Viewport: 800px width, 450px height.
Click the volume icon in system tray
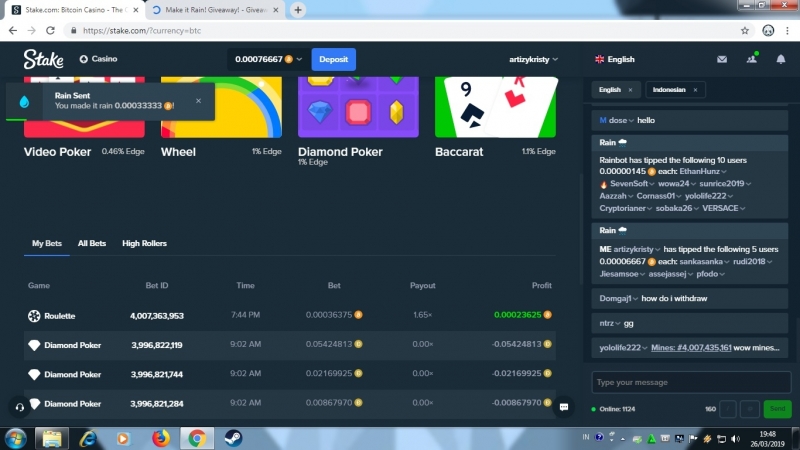coord(735,439)
